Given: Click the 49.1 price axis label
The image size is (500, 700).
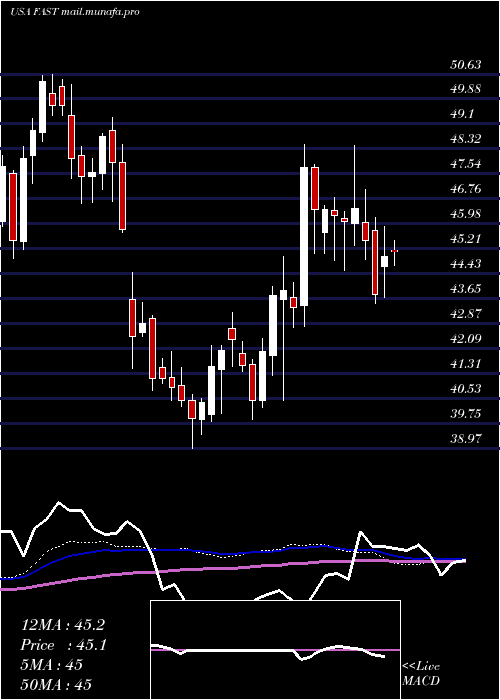Looking at the screenshot, I should coord(462,114).
